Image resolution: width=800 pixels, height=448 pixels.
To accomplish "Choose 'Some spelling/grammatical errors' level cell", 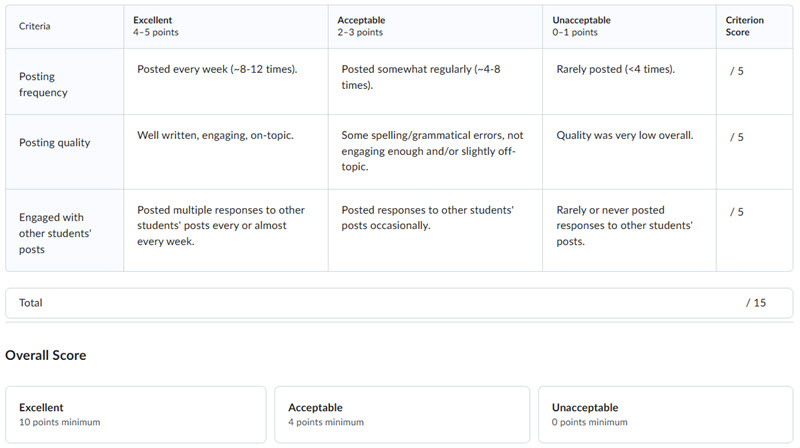I will coord(435,150).
